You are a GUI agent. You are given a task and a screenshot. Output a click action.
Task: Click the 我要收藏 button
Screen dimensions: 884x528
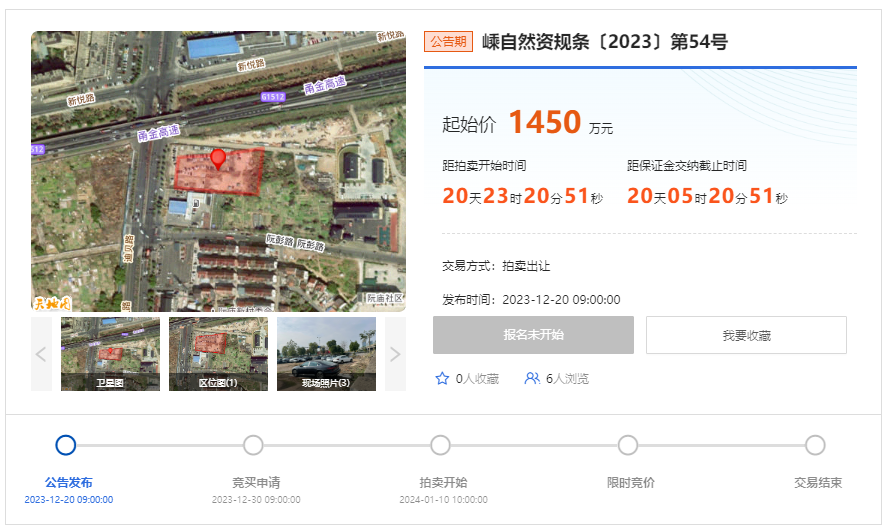(746, 335)
